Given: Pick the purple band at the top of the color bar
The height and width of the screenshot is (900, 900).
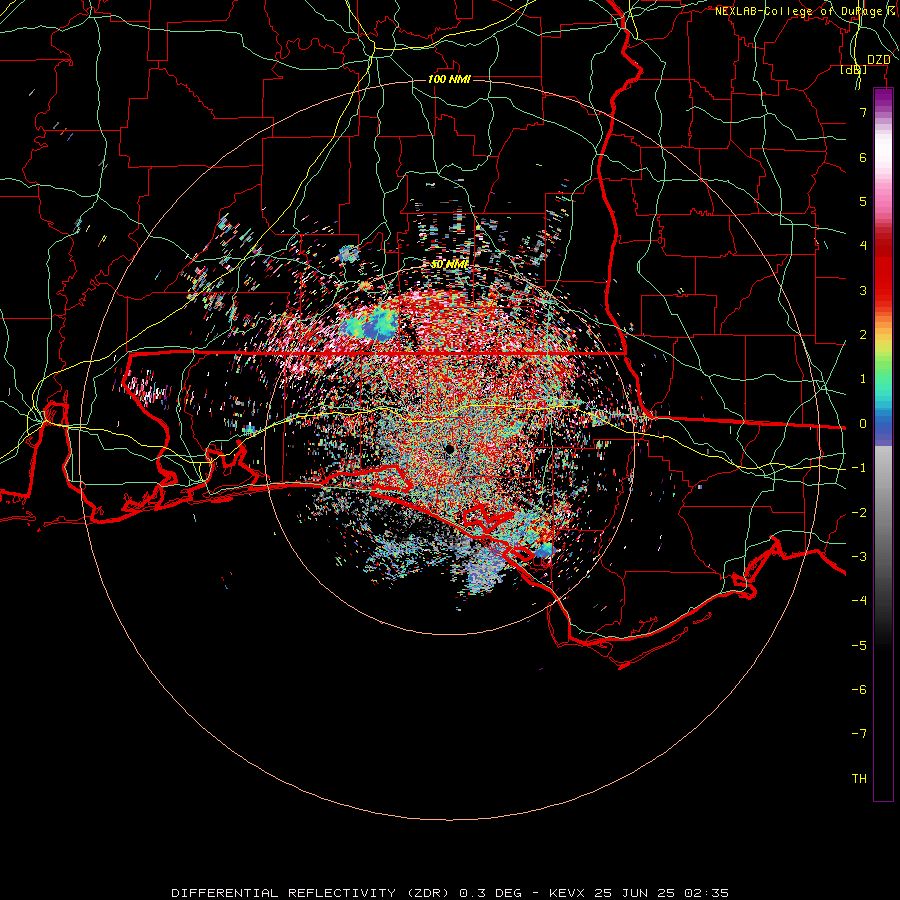Looking at the screenshot, I should point(883,98).
